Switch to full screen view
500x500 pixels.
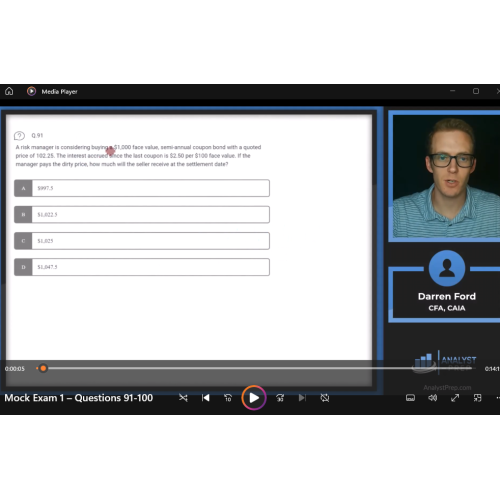(x=455, y=398)
